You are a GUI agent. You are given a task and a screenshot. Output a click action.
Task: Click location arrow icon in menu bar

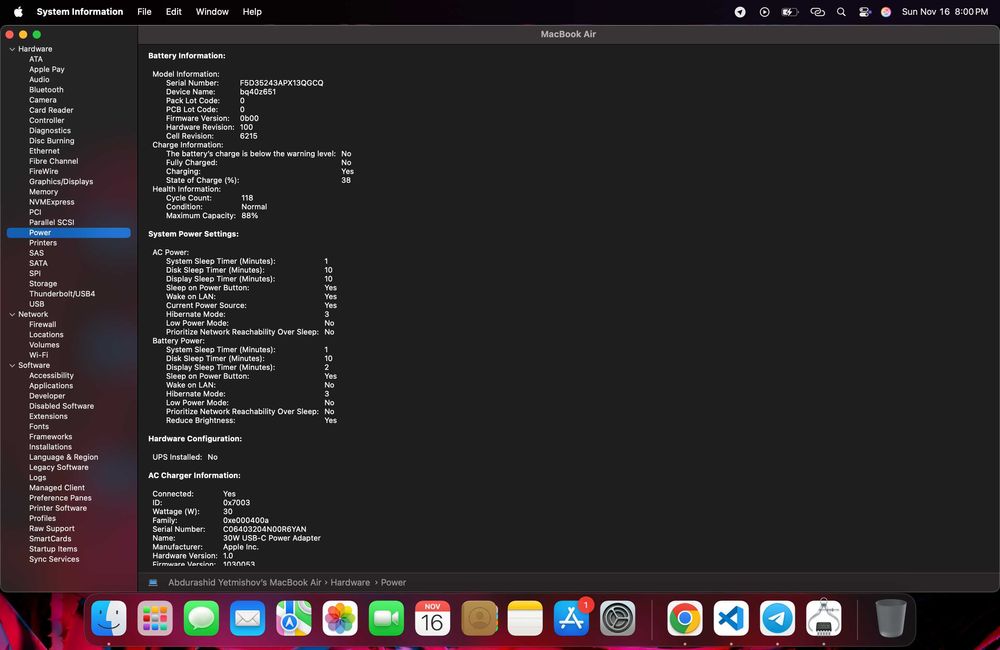740,11
